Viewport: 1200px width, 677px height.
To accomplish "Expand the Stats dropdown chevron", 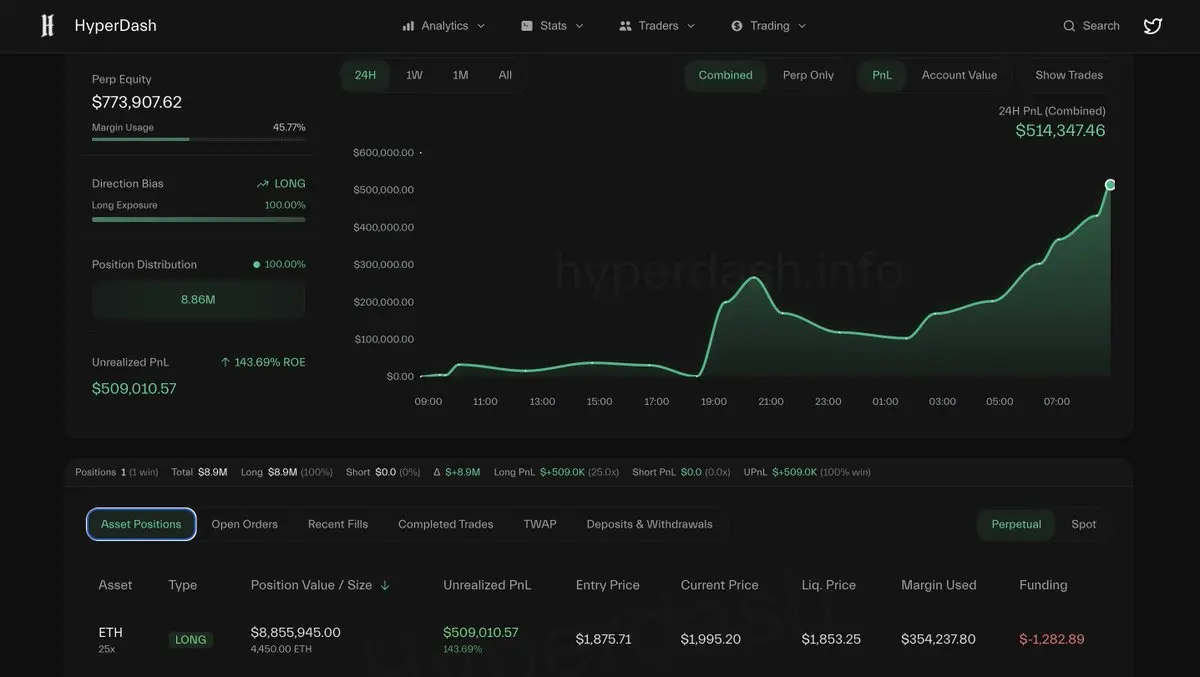I will click(x=580, y=26).
